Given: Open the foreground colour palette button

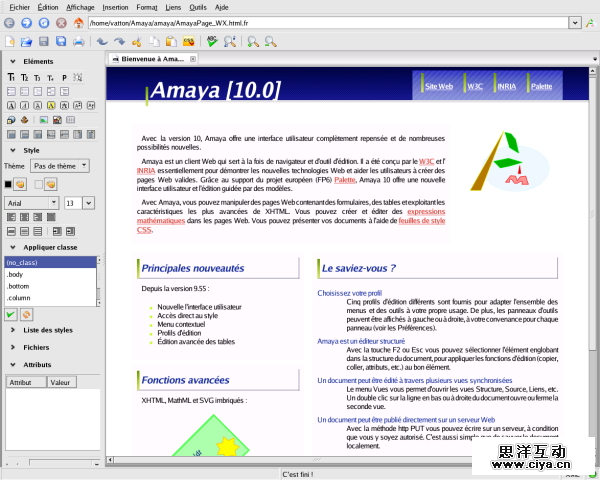Looking at the screenshot, I should 20,184.
